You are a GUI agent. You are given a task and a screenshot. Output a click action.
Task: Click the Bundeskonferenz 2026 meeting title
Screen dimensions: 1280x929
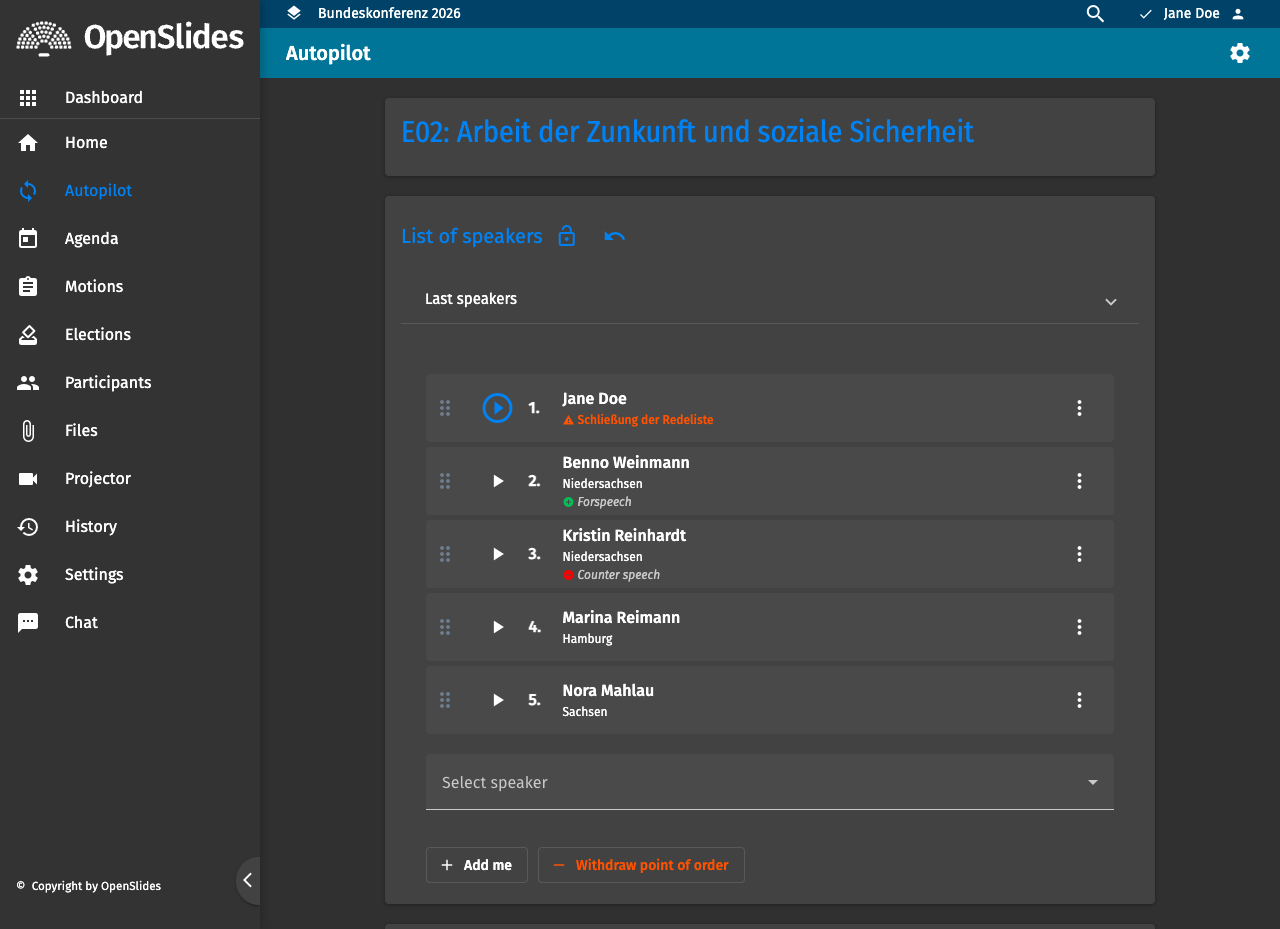coord(389,14)
